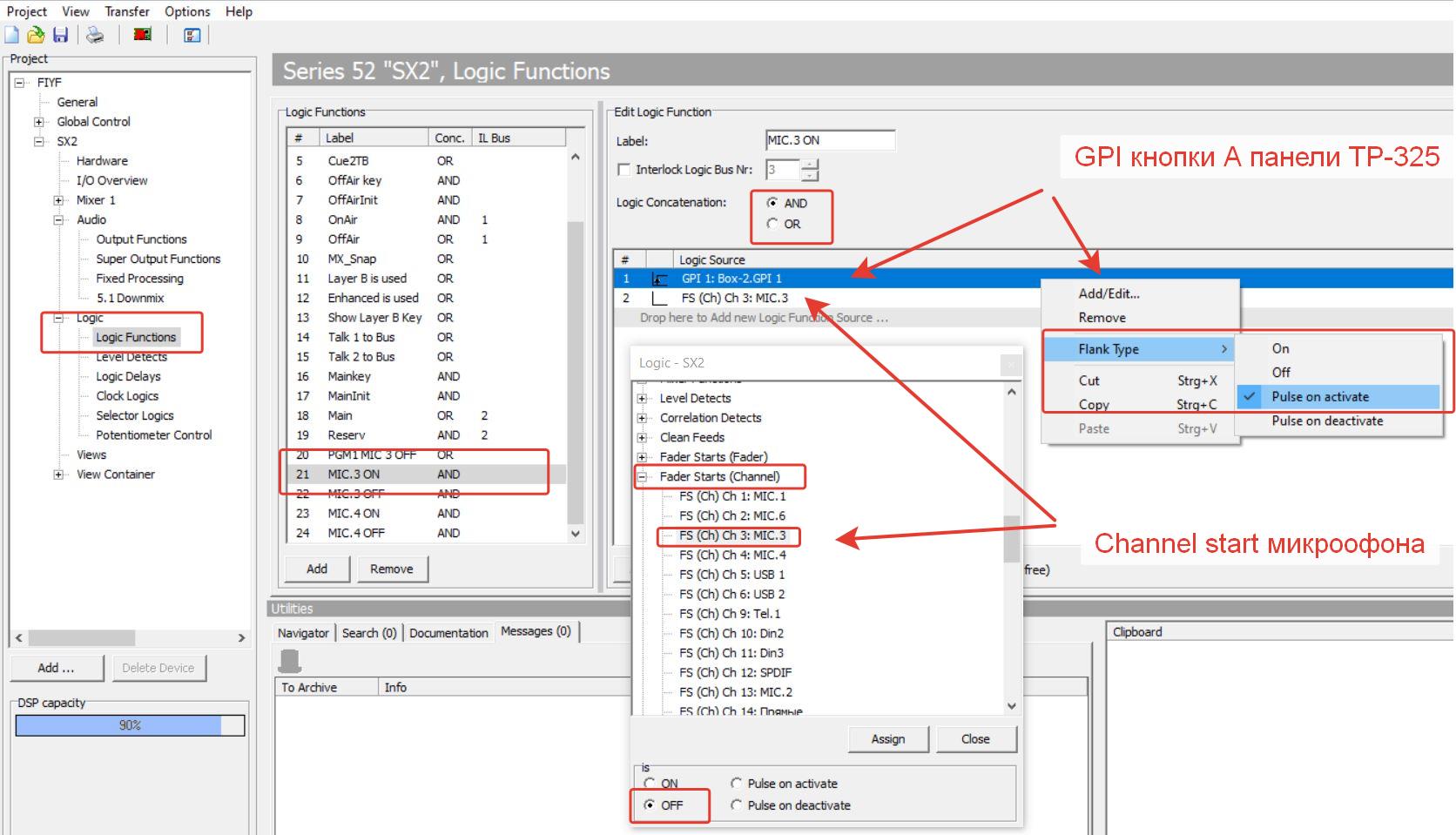Expand the Level Detects node in Logic dialog
Image resolution: width=1456 pixels, height=835 pixels.
pos(643,399)
